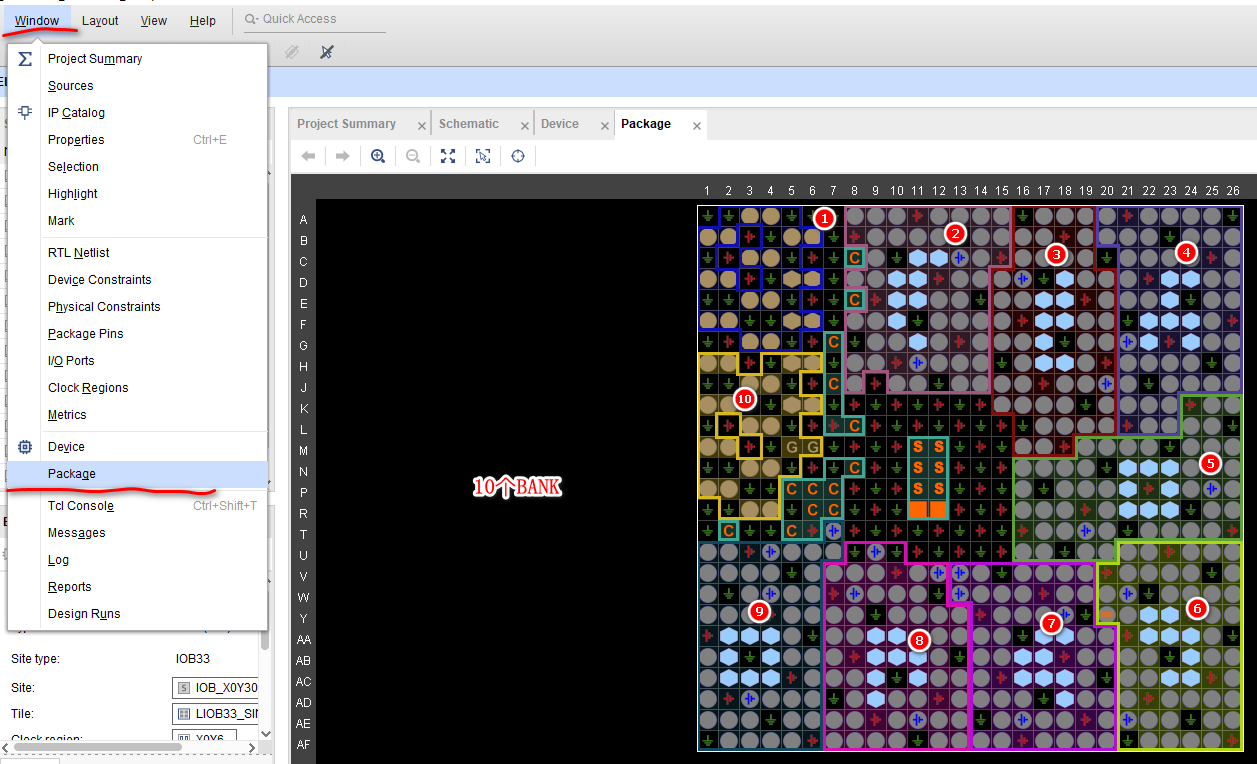The height and width of the screenshot is (764, 1257).
Task: Fit the package view to window
Action: click(x=448, y=156)
